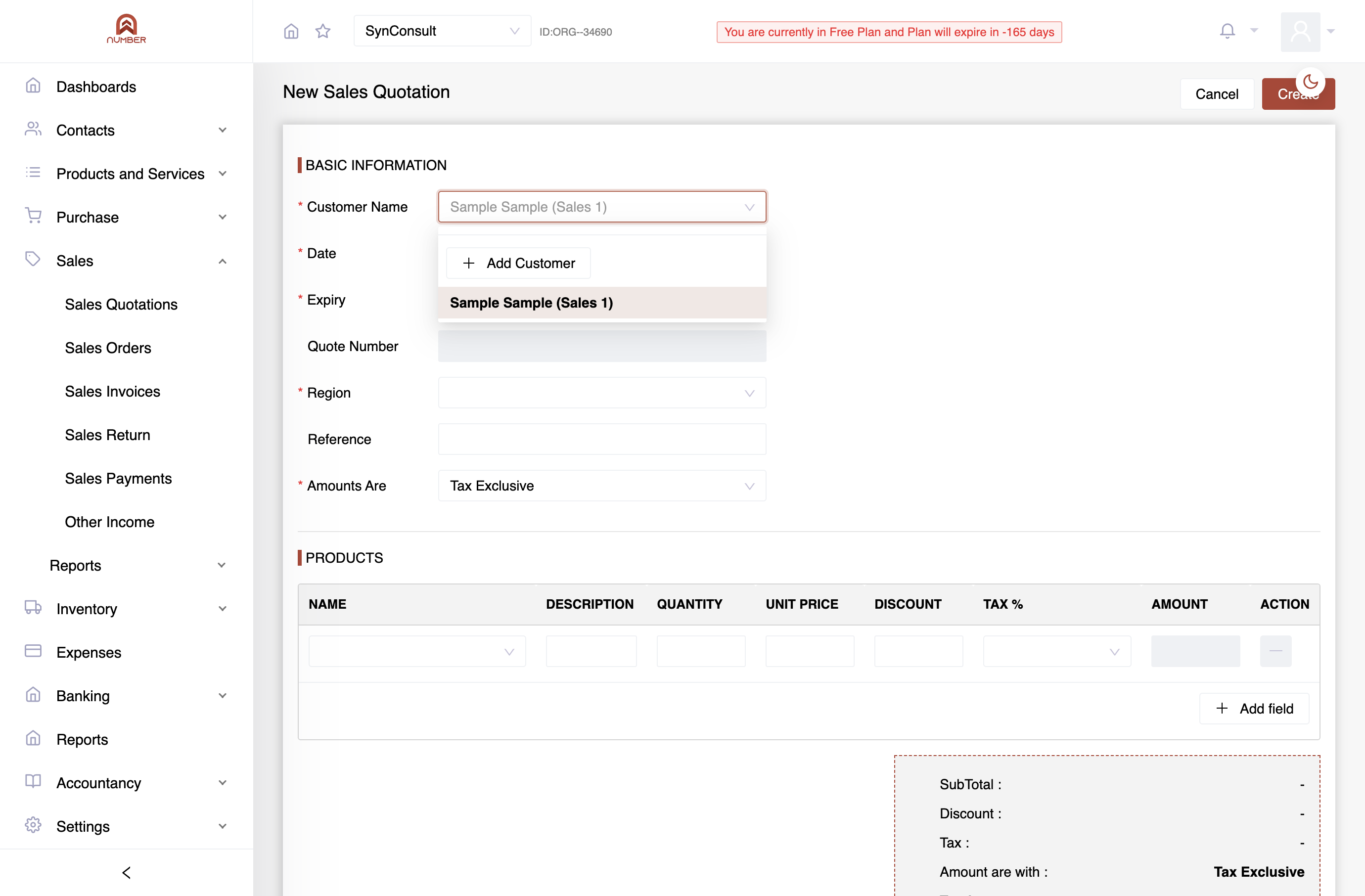Image resolution: width=1365 pixels, height=896 pixels.
Task: Click the Contacts people icon
Action: [x=33, y=129]
